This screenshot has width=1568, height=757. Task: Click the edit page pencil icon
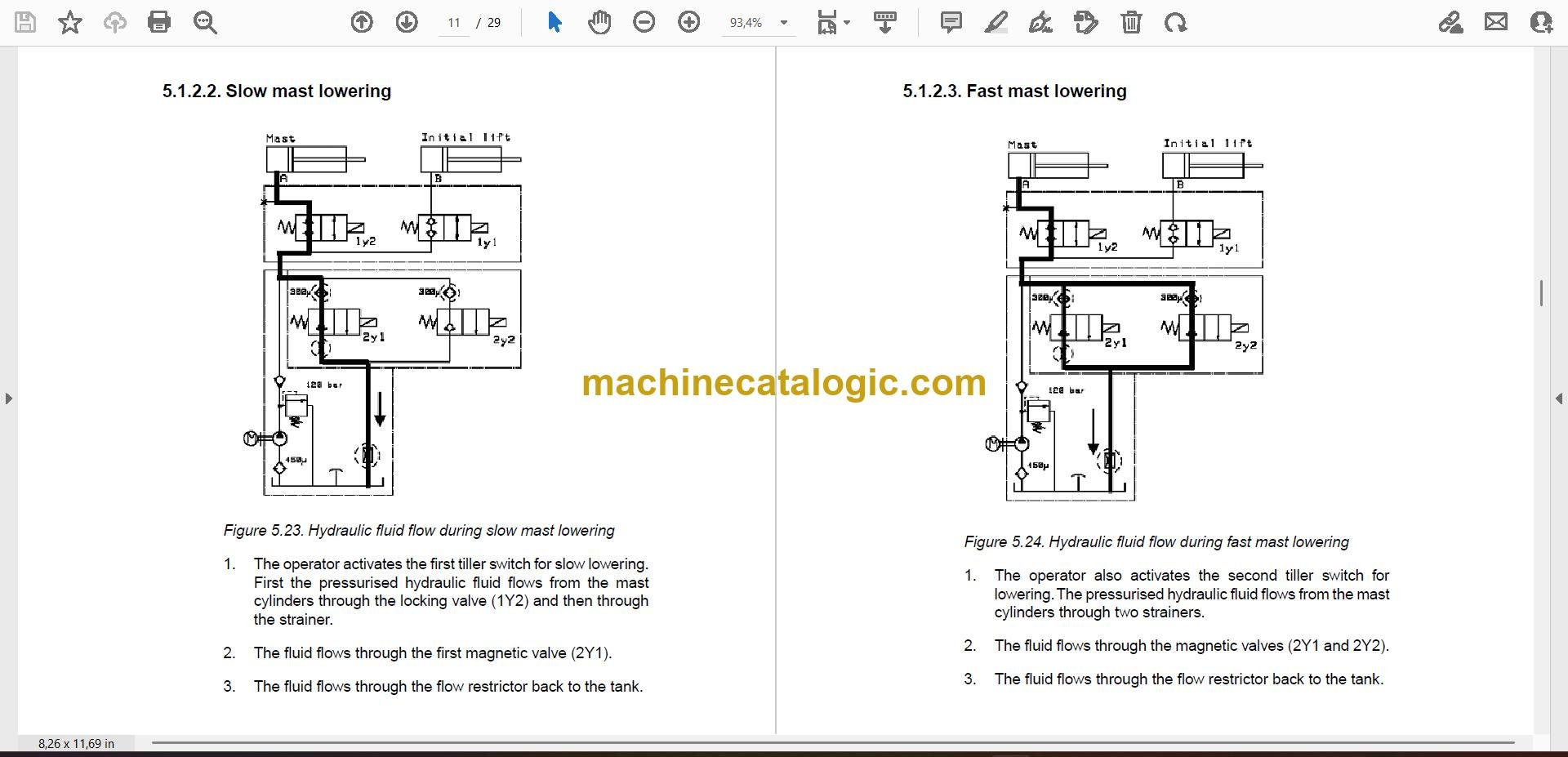tap(1086, 22)
